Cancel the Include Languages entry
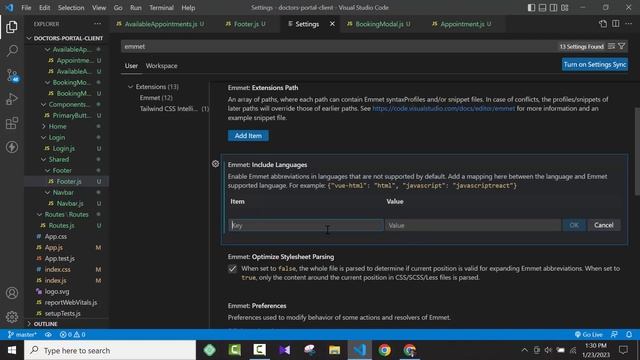 (604, 225)
